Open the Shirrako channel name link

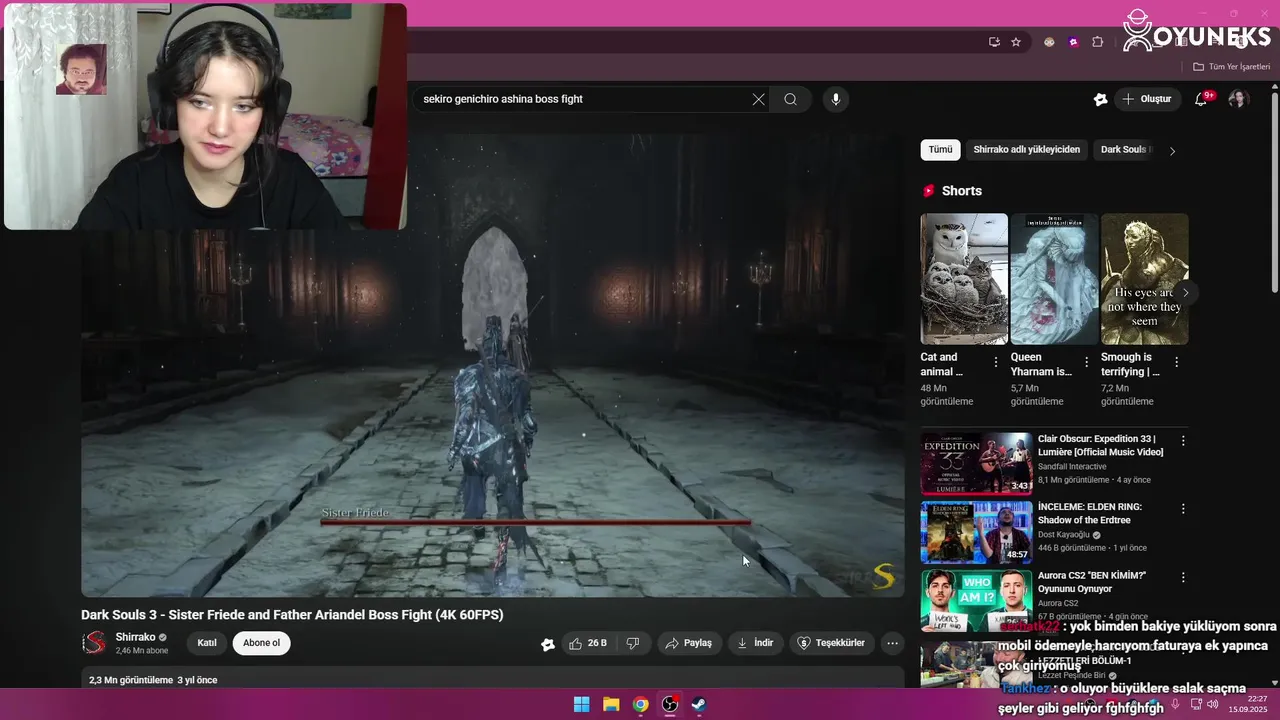[x=135, y=637]
